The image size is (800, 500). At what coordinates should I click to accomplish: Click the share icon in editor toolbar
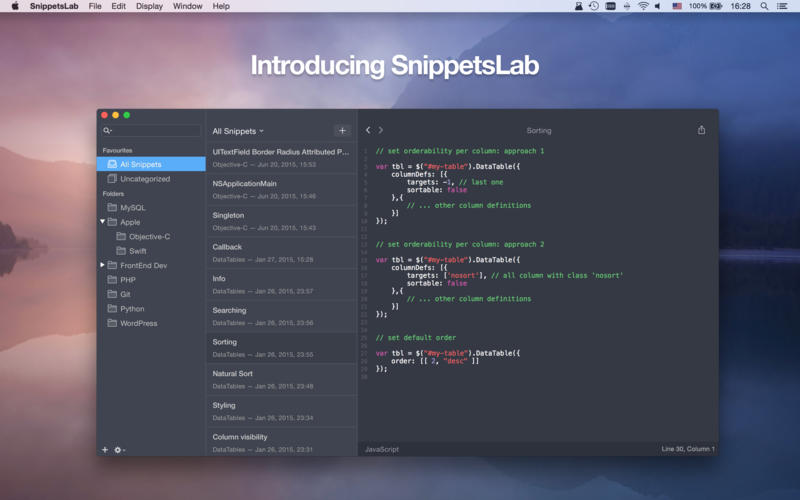coord(701,130)
